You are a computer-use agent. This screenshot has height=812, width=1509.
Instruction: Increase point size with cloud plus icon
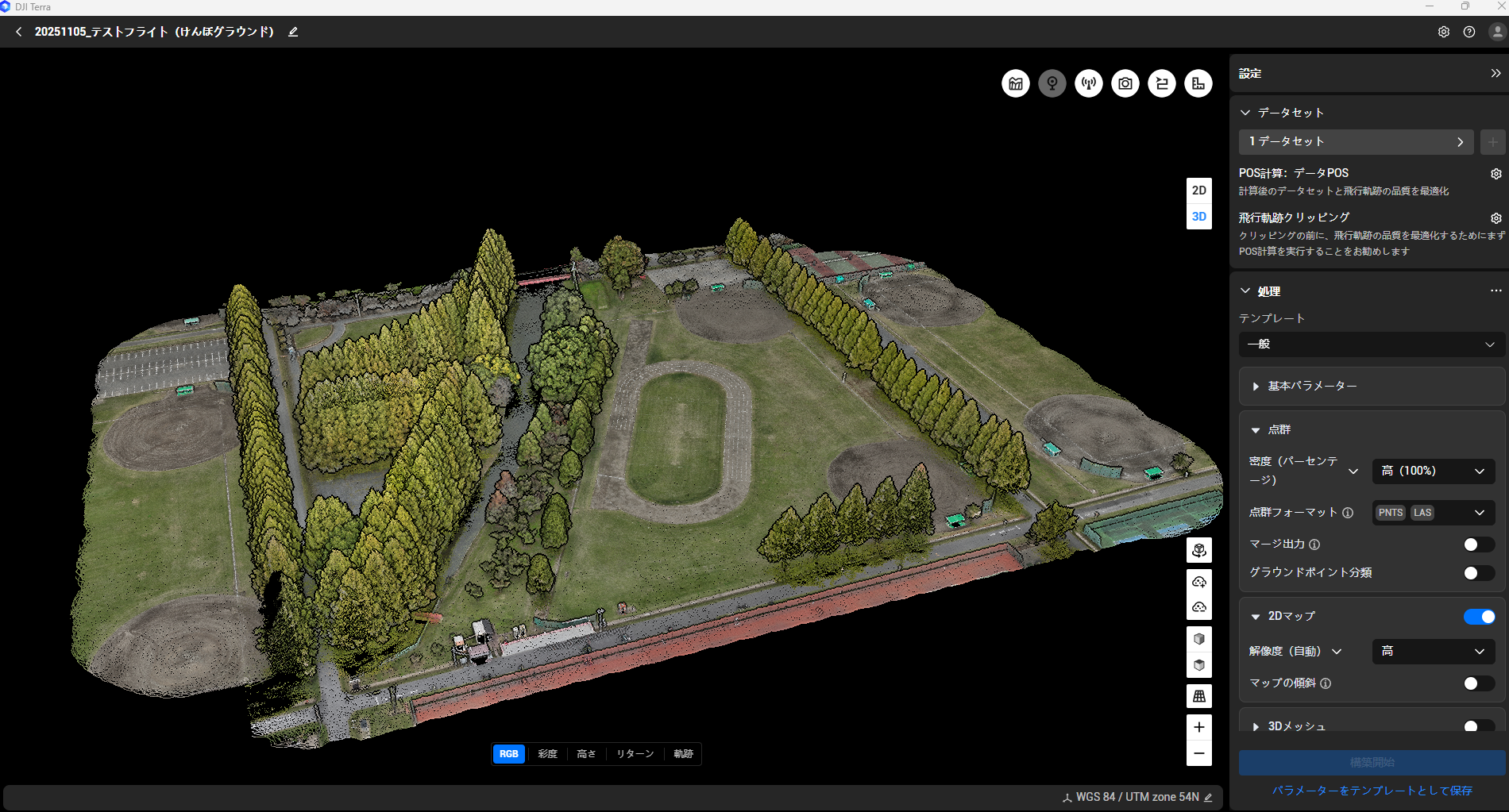pos(1198,582)
